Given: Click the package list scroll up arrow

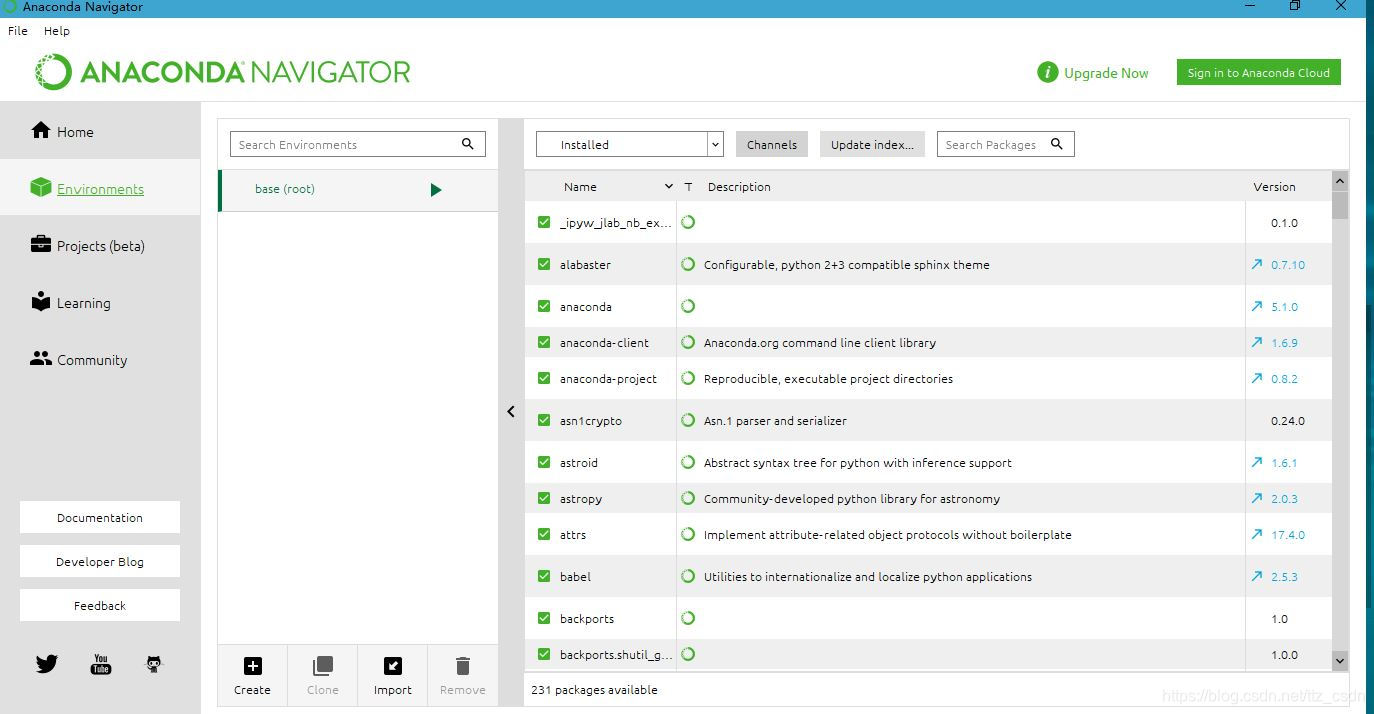Looking at the screenshot, I should click(1340, 181).
